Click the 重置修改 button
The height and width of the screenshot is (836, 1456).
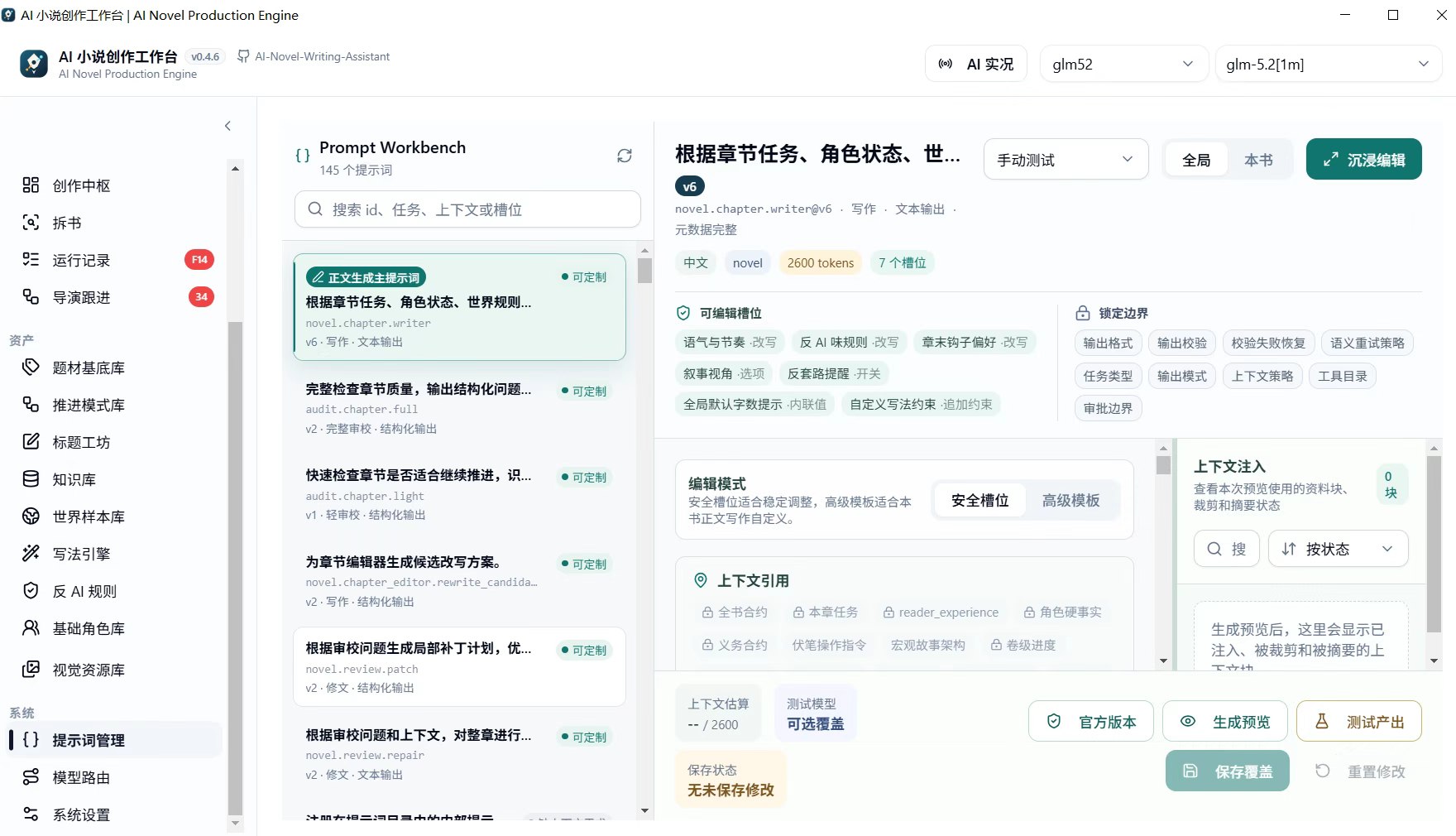point(1361,771)
